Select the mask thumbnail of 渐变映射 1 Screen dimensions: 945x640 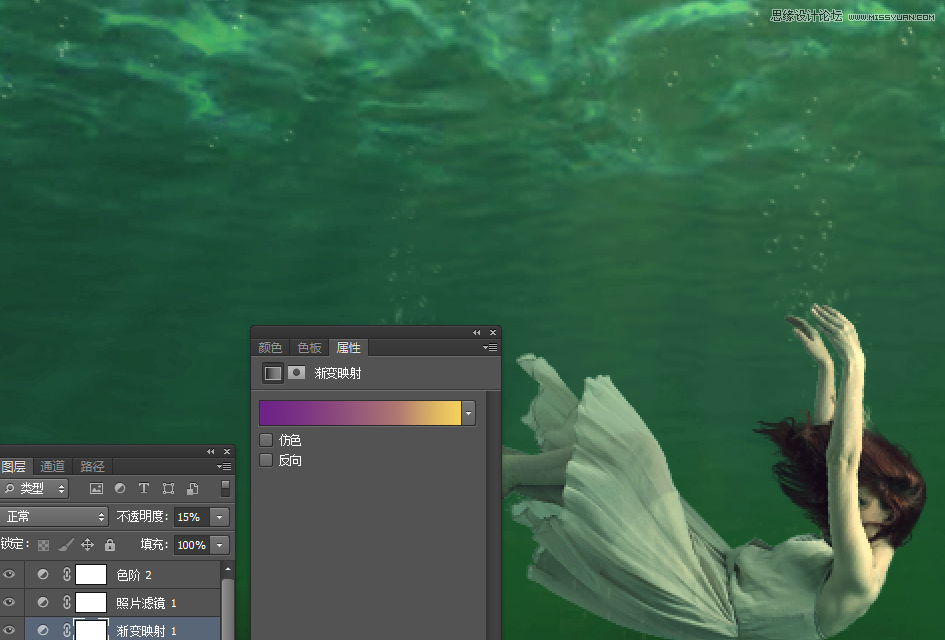pyautogui.click(x=91, y=630)
